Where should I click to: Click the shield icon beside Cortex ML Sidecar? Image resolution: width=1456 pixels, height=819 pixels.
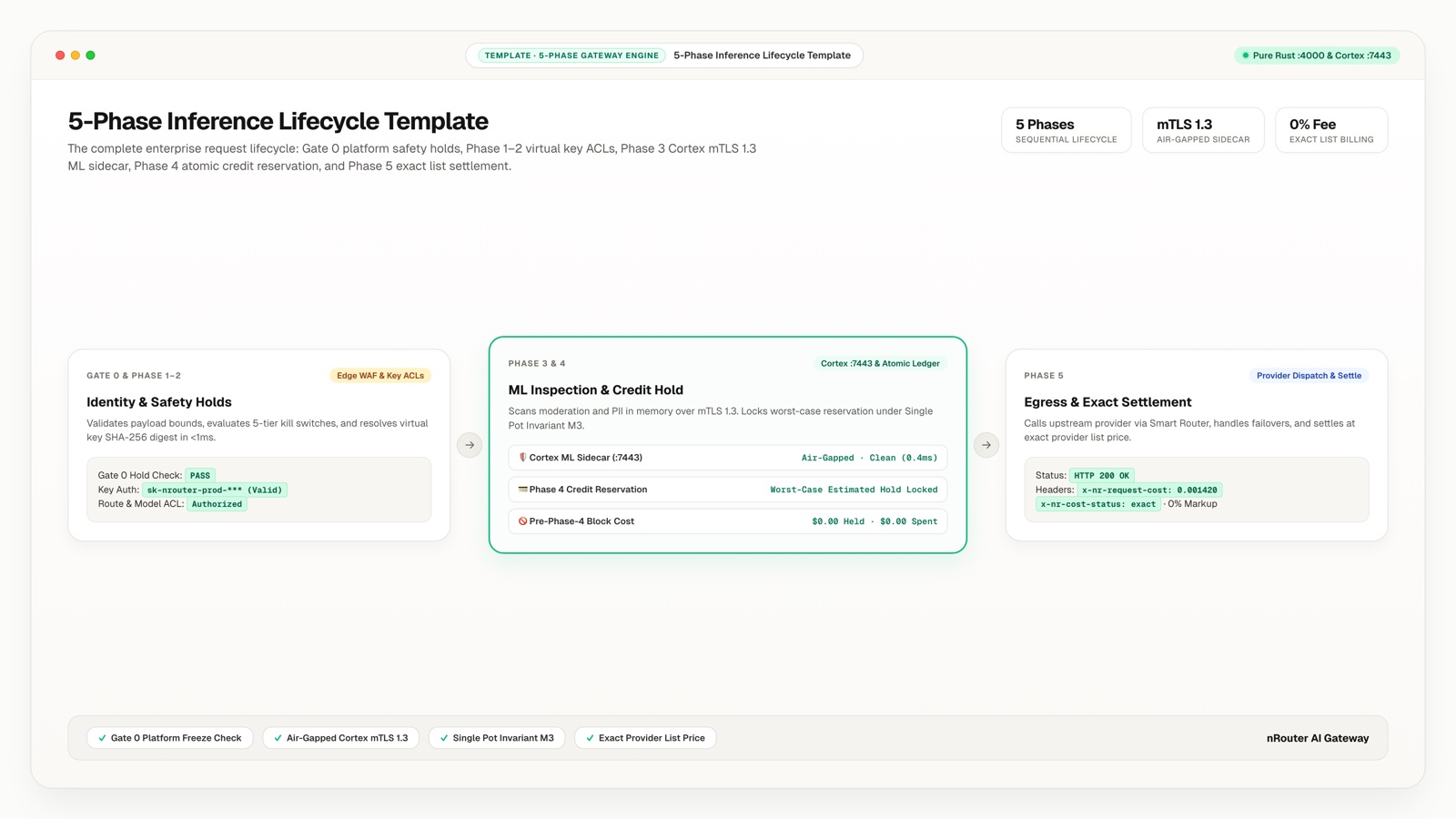click(x=522, y=458)
